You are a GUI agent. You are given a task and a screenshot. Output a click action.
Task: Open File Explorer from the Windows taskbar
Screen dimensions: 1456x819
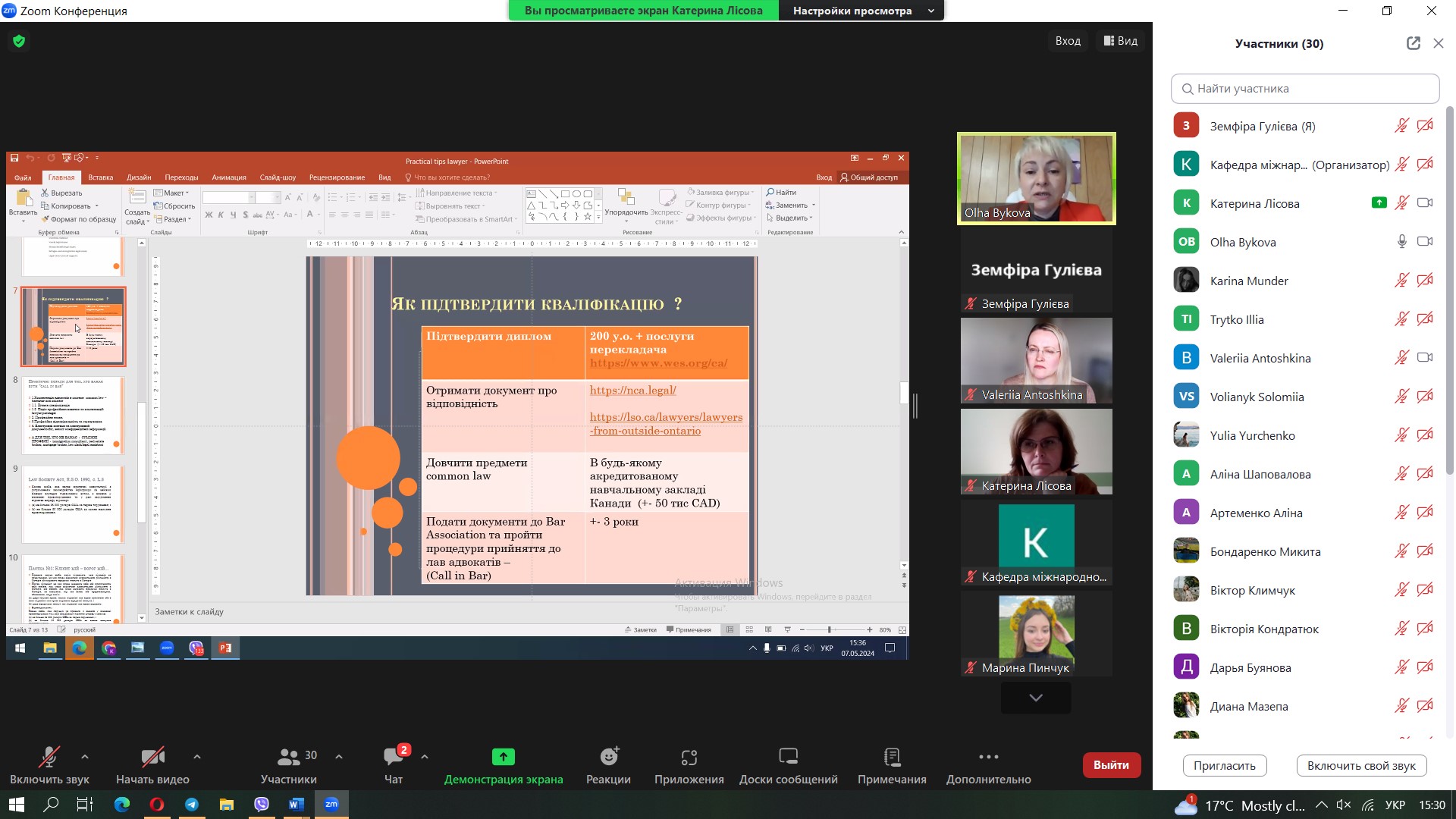(x=227, y=805)
